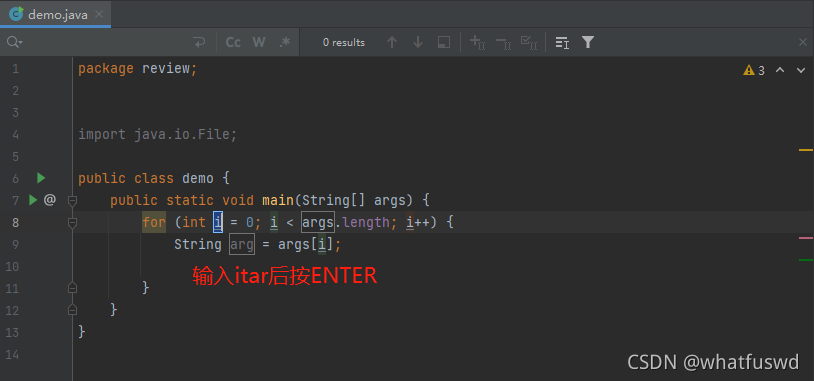Image resolution: width=814 pixels, height=381 pixels.
Task: Click 'args' before .length
Action: (x=318, y=223)
